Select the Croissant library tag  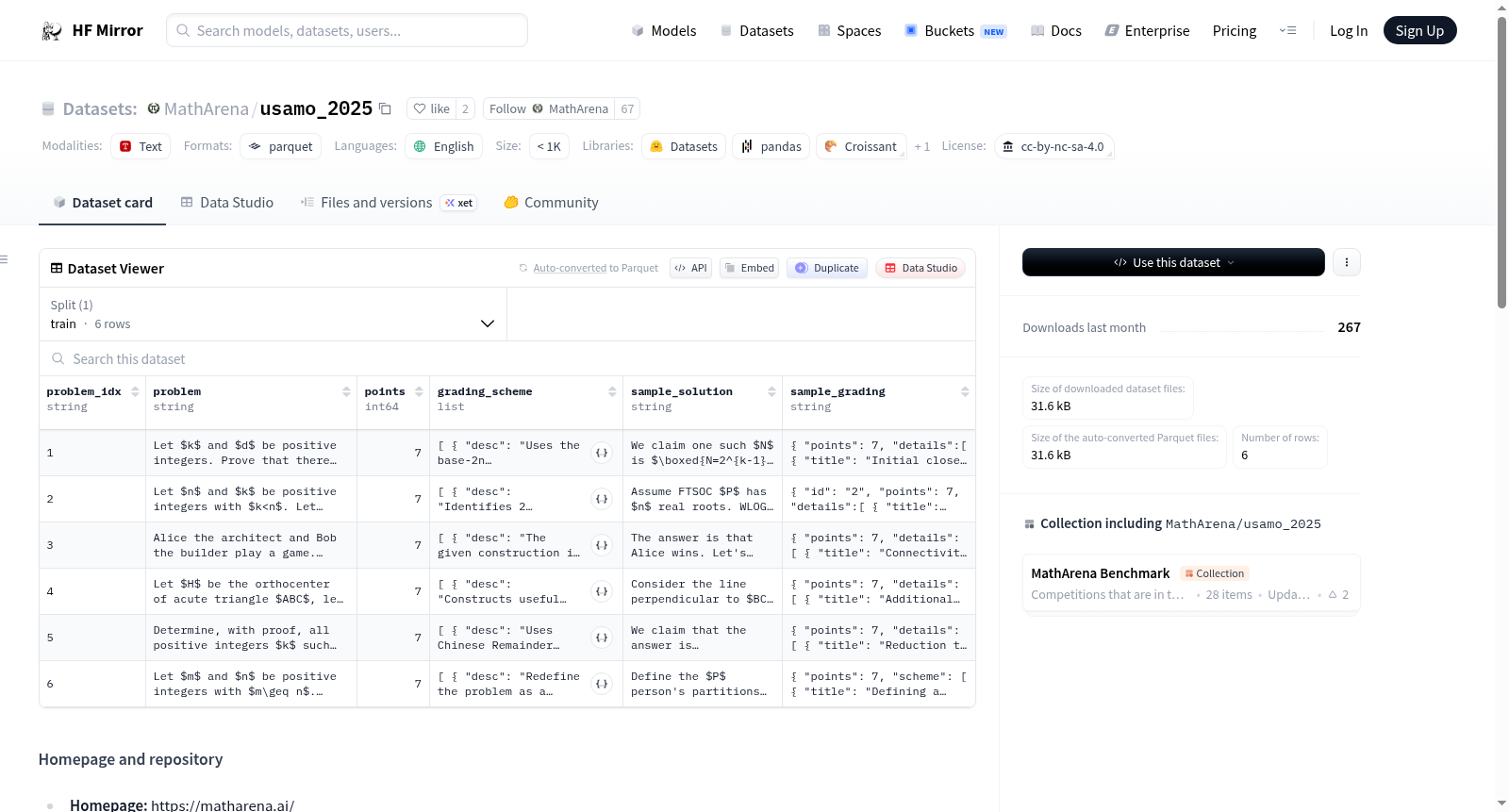[861, 146]
